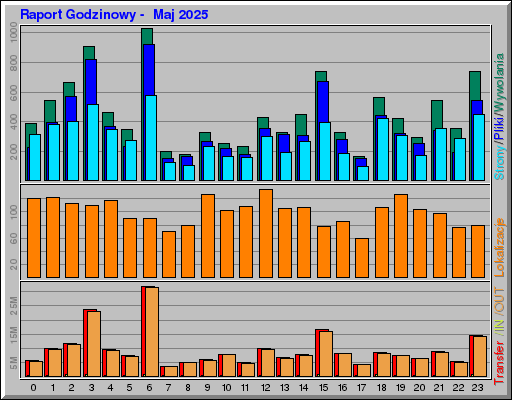Click the 25M value on Transfer axis
This screenshot has height=400, width=512.
tap(14, 306)
